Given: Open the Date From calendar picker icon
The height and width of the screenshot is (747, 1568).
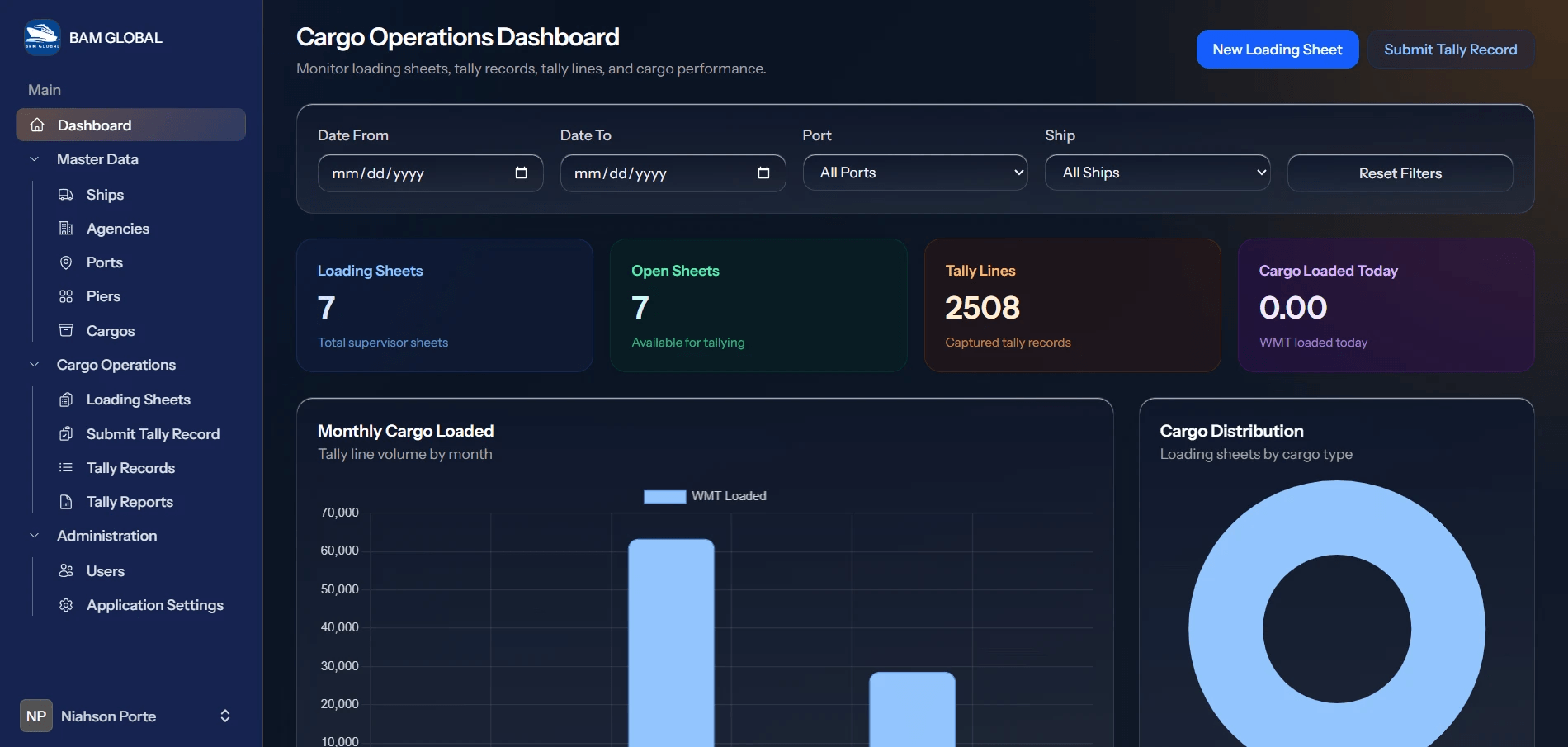Looking at the screenshot, I should pos(521,173).
